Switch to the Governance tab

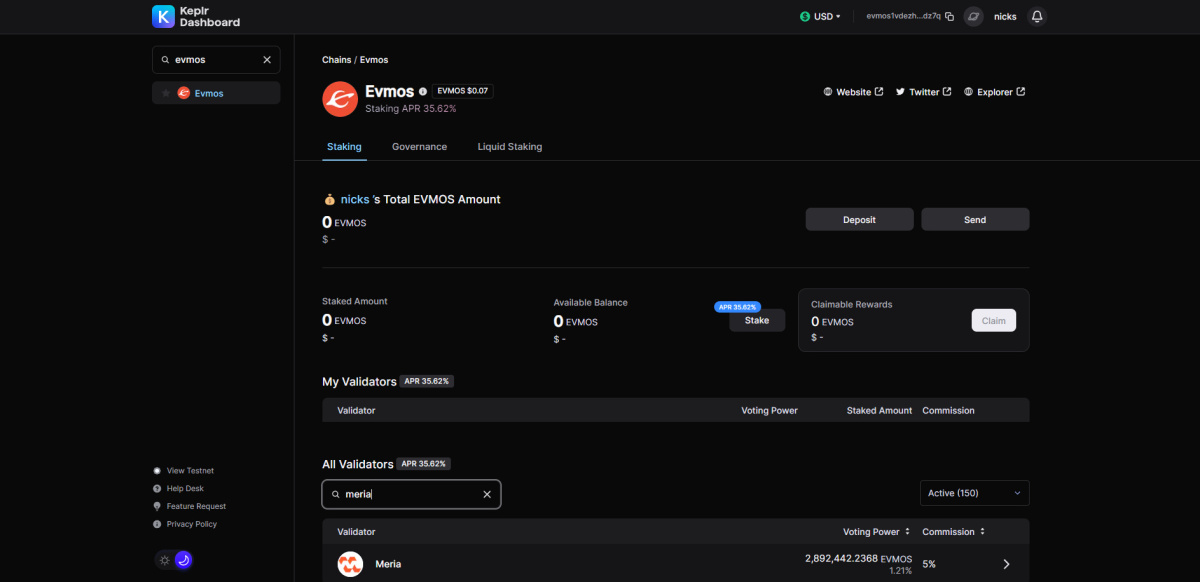(x=419, y=147)
